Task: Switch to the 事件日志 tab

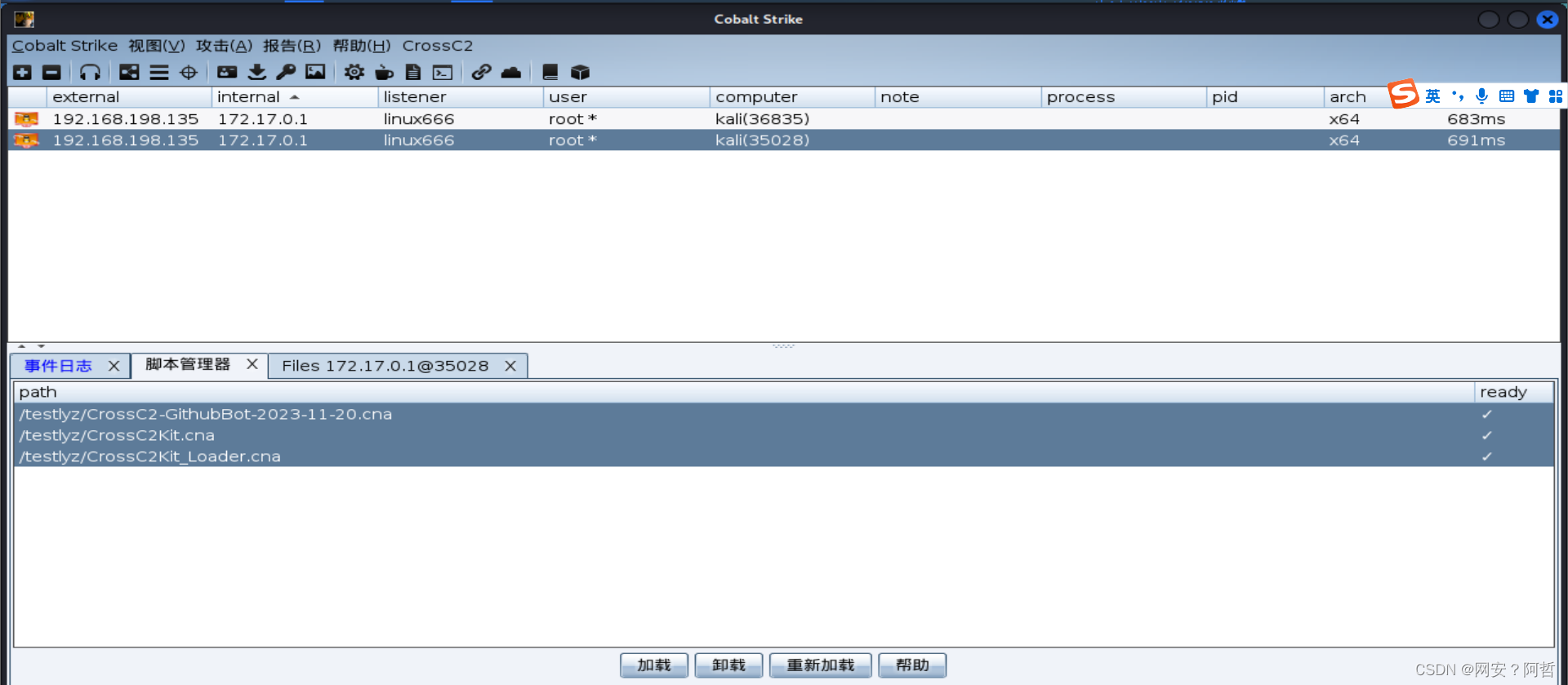Action: click(x=58, y=366)
